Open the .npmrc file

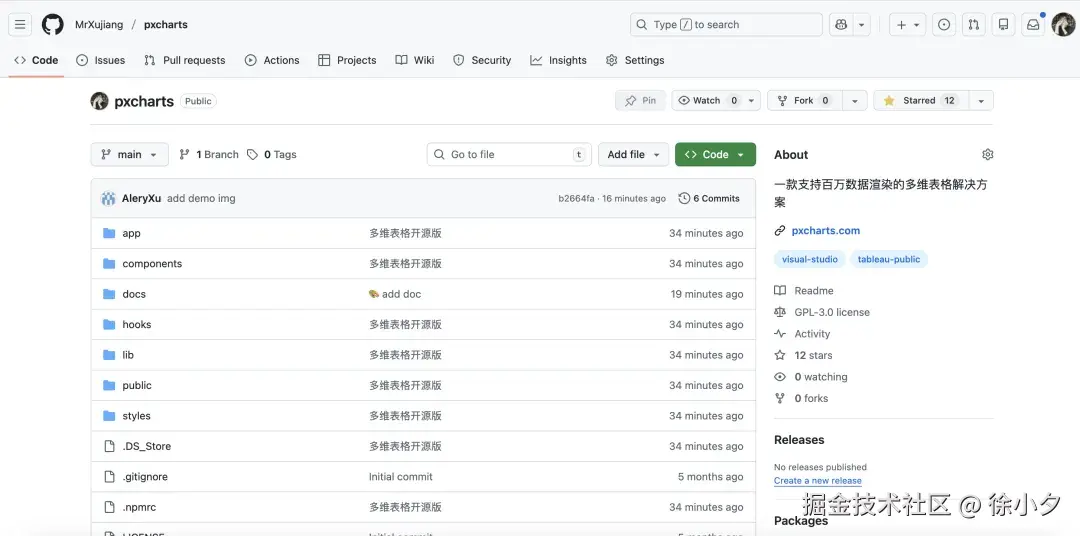139,507
